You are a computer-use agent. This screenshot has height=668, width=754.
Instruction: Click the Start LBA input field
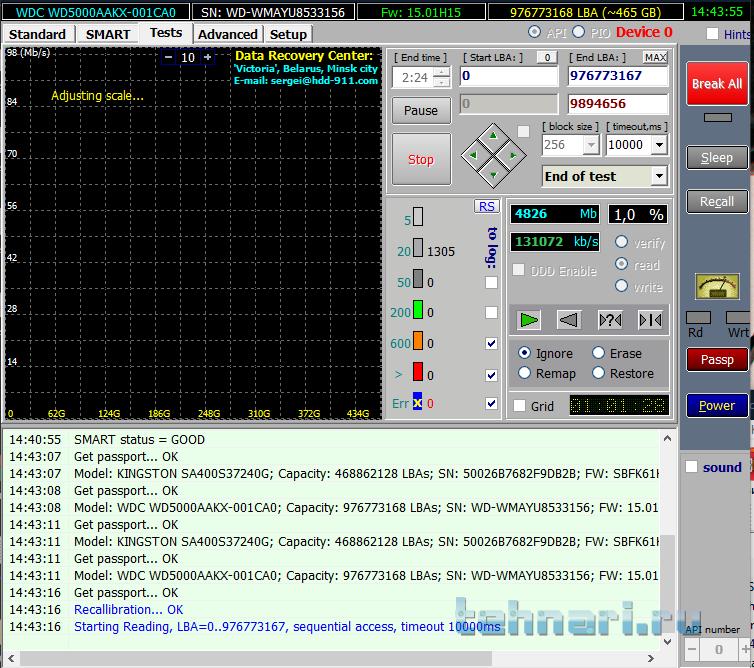[508, 76]
